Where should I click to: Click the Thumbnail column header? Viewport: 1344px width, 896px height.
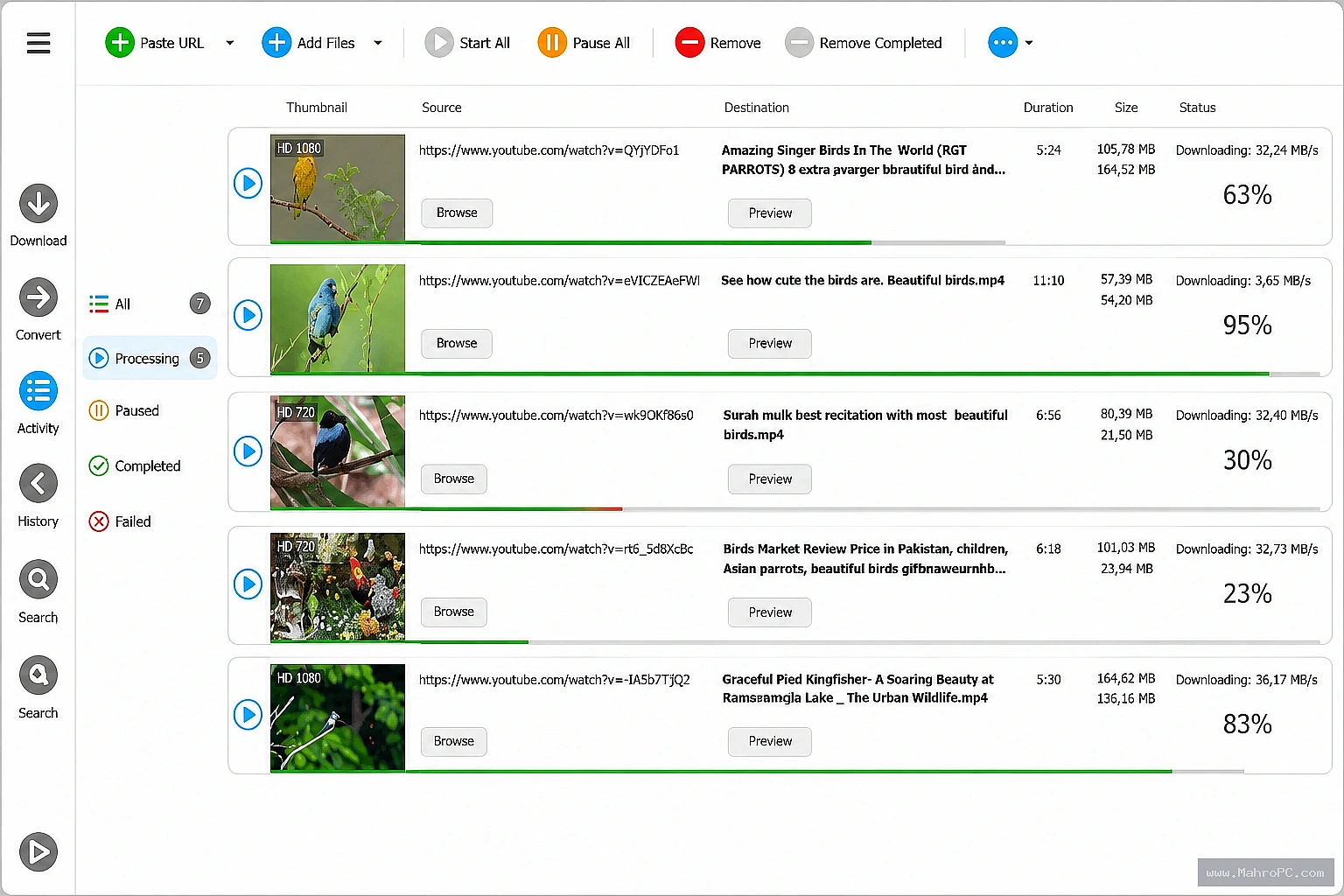(x=317, y=108)
